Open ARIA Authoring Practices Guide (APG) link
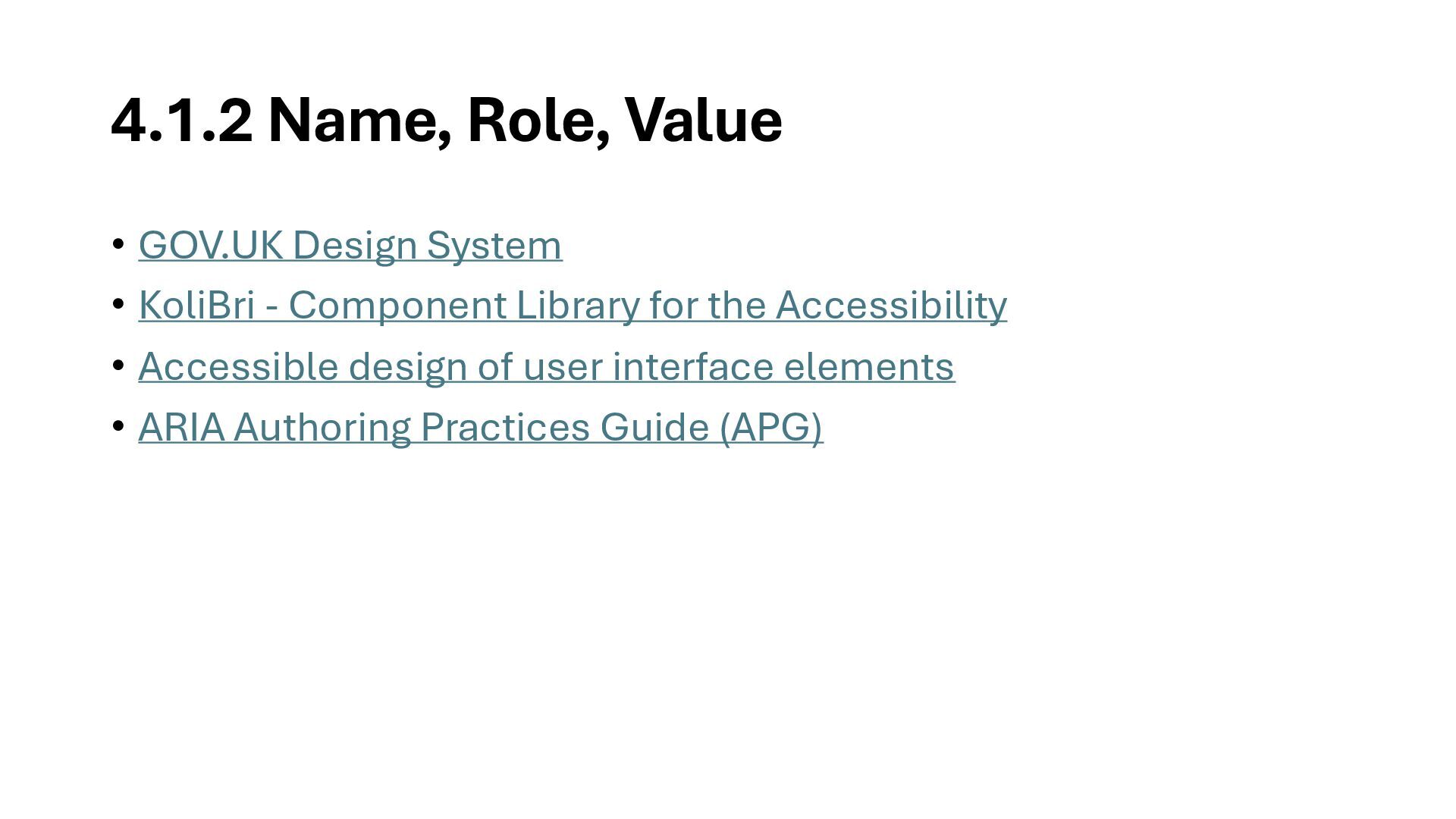Viewport: 1456px width, 819px height. (480, 428)
